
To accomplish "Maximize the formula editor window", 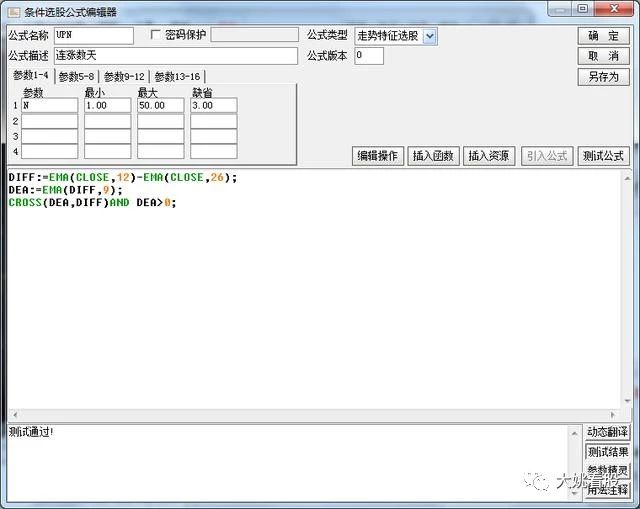I will point(583,9).
